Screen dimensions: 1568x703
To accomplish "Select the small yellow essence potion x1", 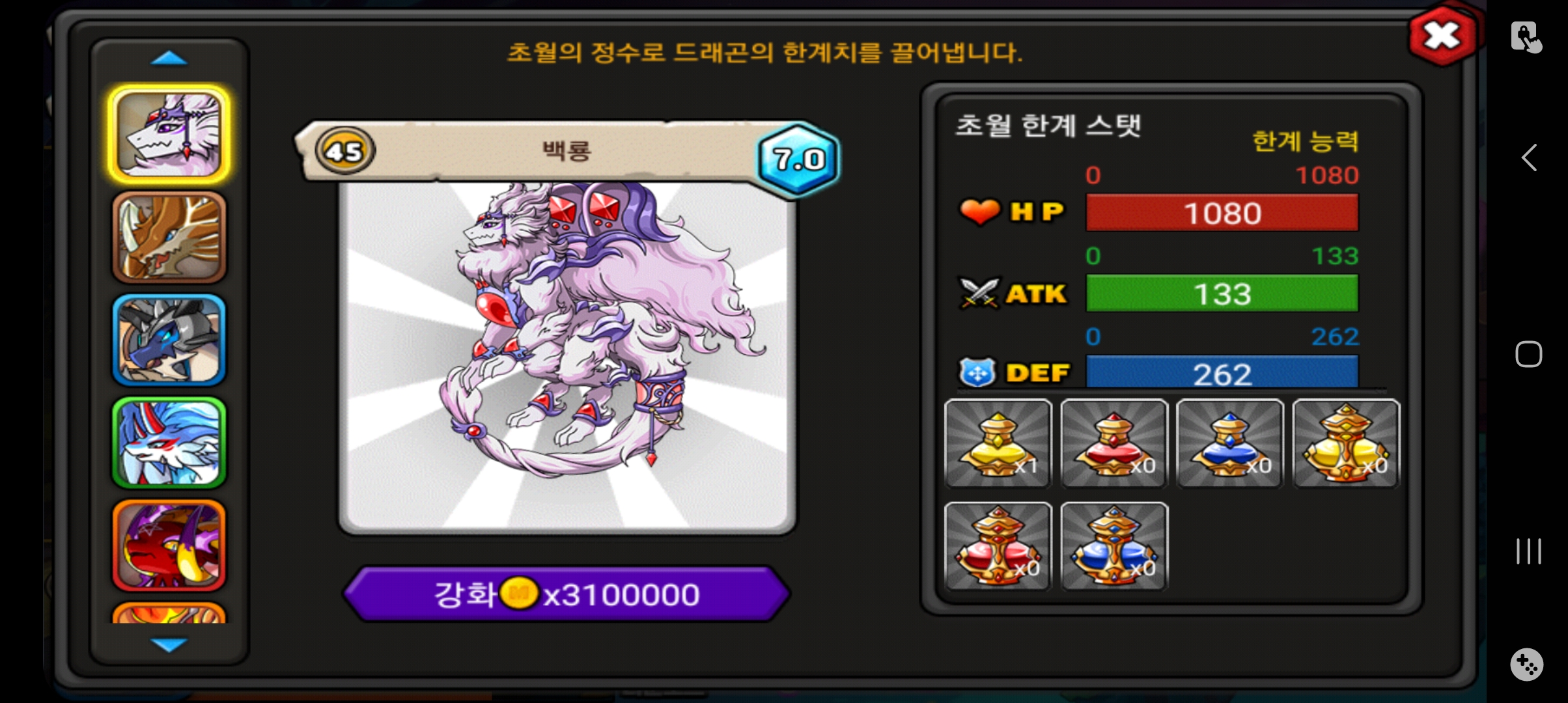I will (x=998, y=443).
